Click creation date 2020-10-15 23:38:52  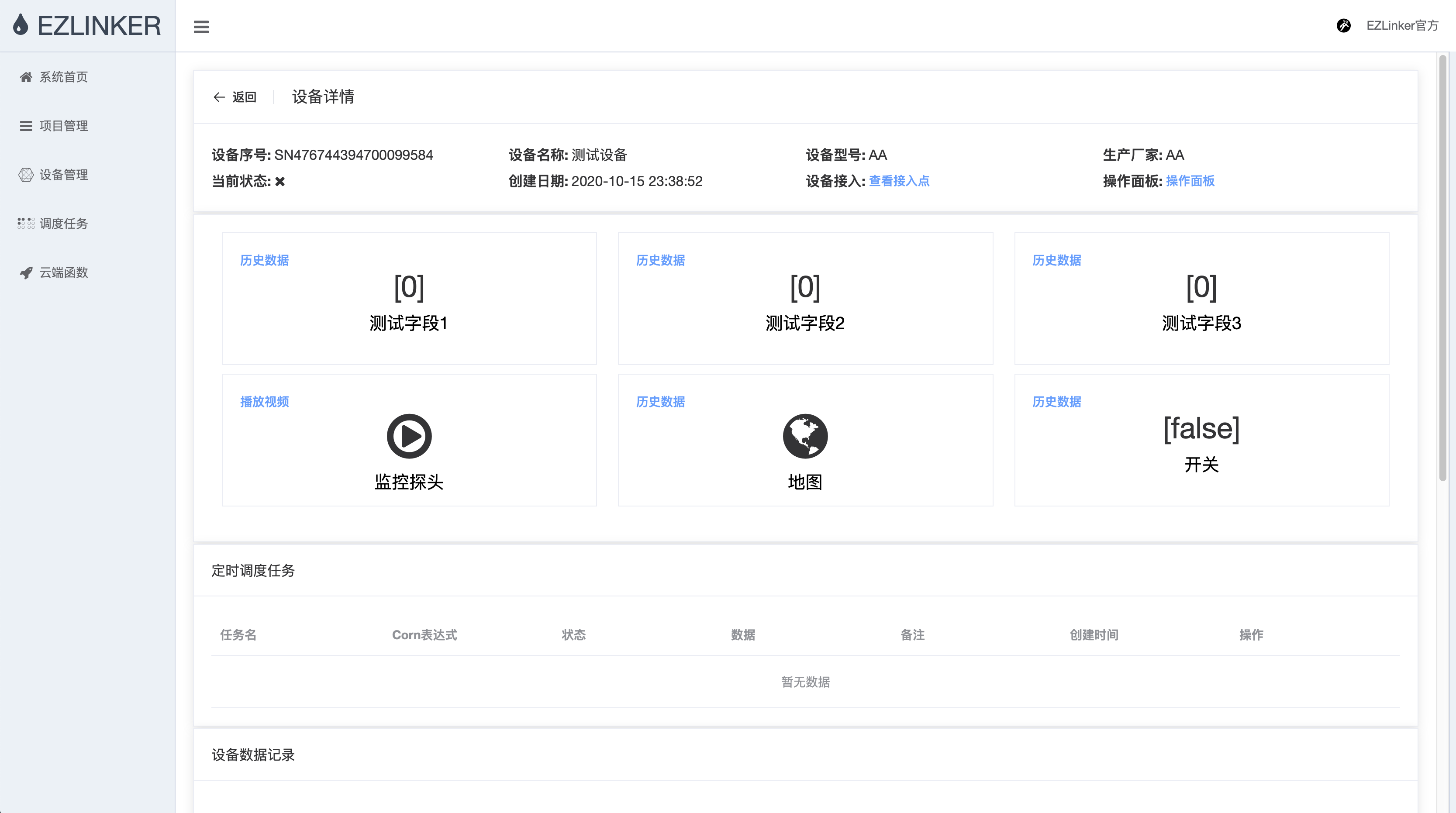tap(637, 181)
